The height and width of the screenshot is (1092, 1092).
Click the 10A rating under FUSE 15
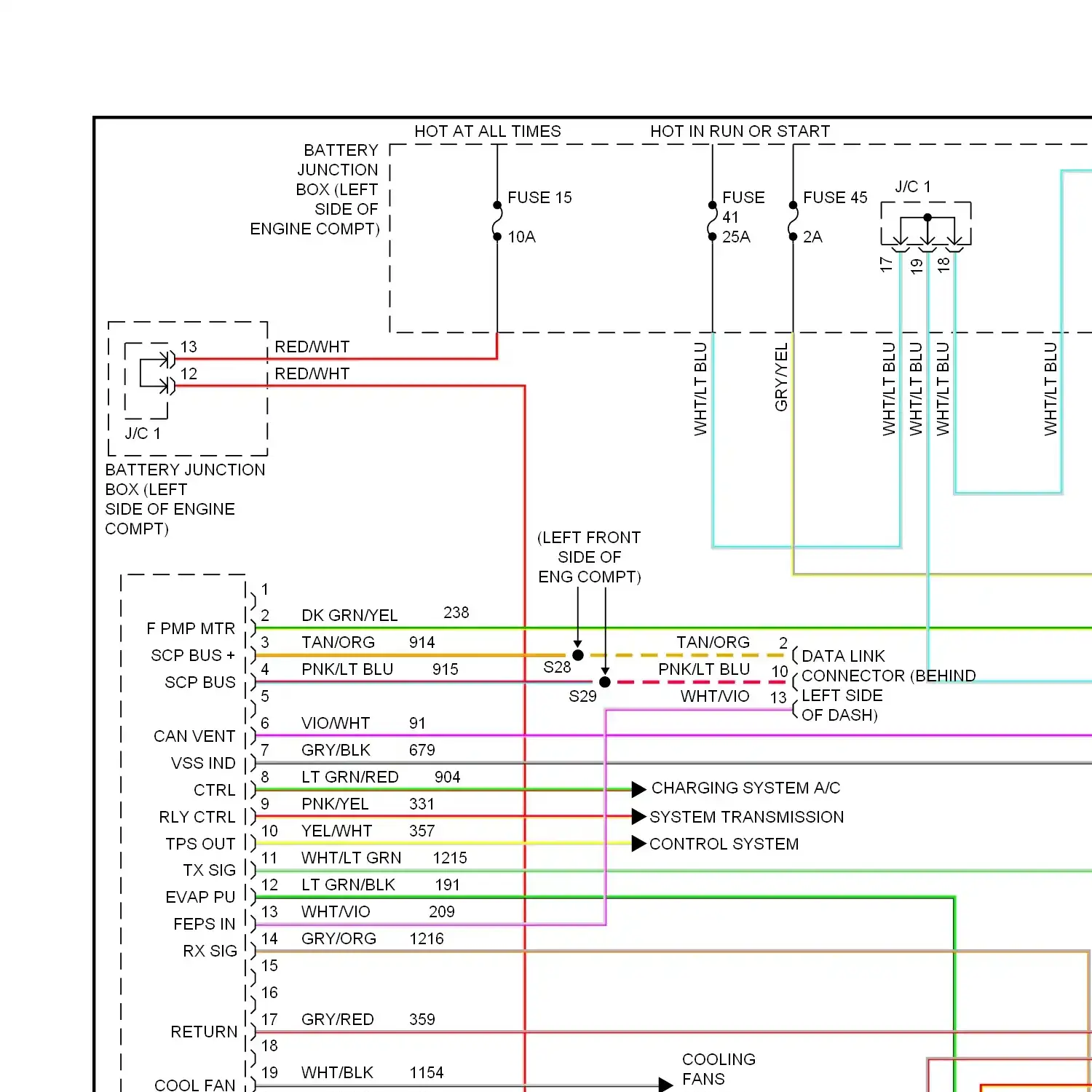point(521,237)
